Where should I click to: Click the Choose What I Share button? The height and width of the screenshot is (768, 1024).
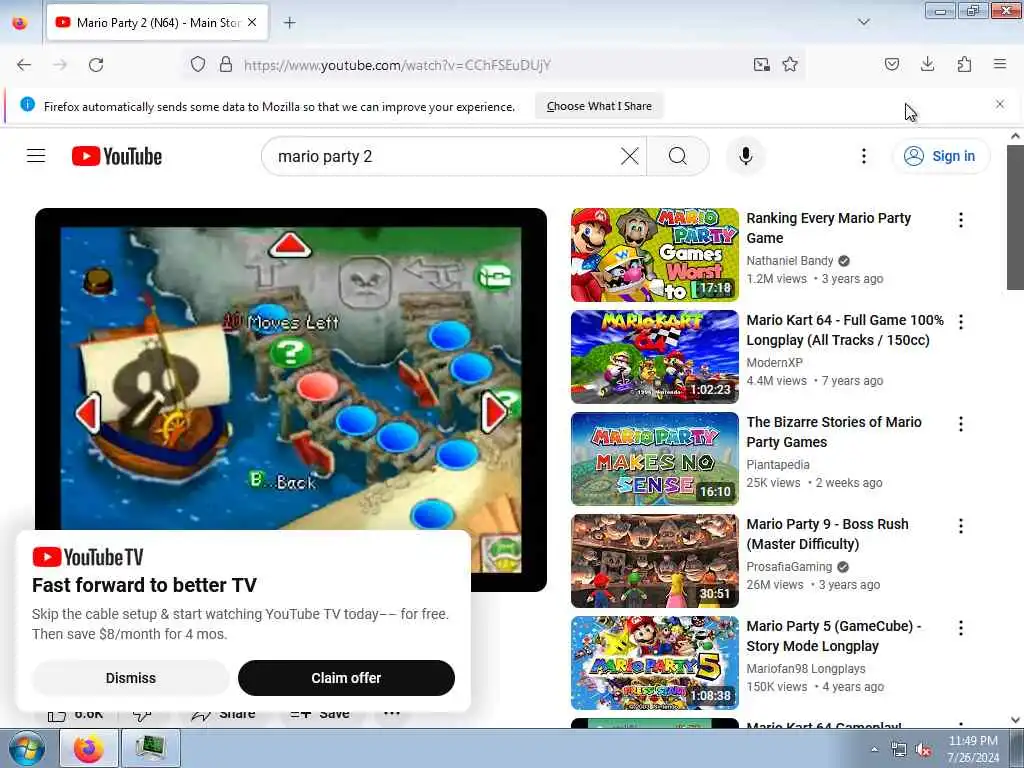(x=599, y=106)
